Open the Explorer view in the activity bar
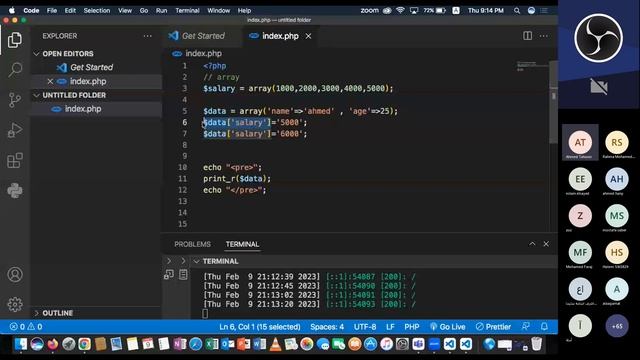The height and width of the screenshot is (360, 640). point(15,40)
